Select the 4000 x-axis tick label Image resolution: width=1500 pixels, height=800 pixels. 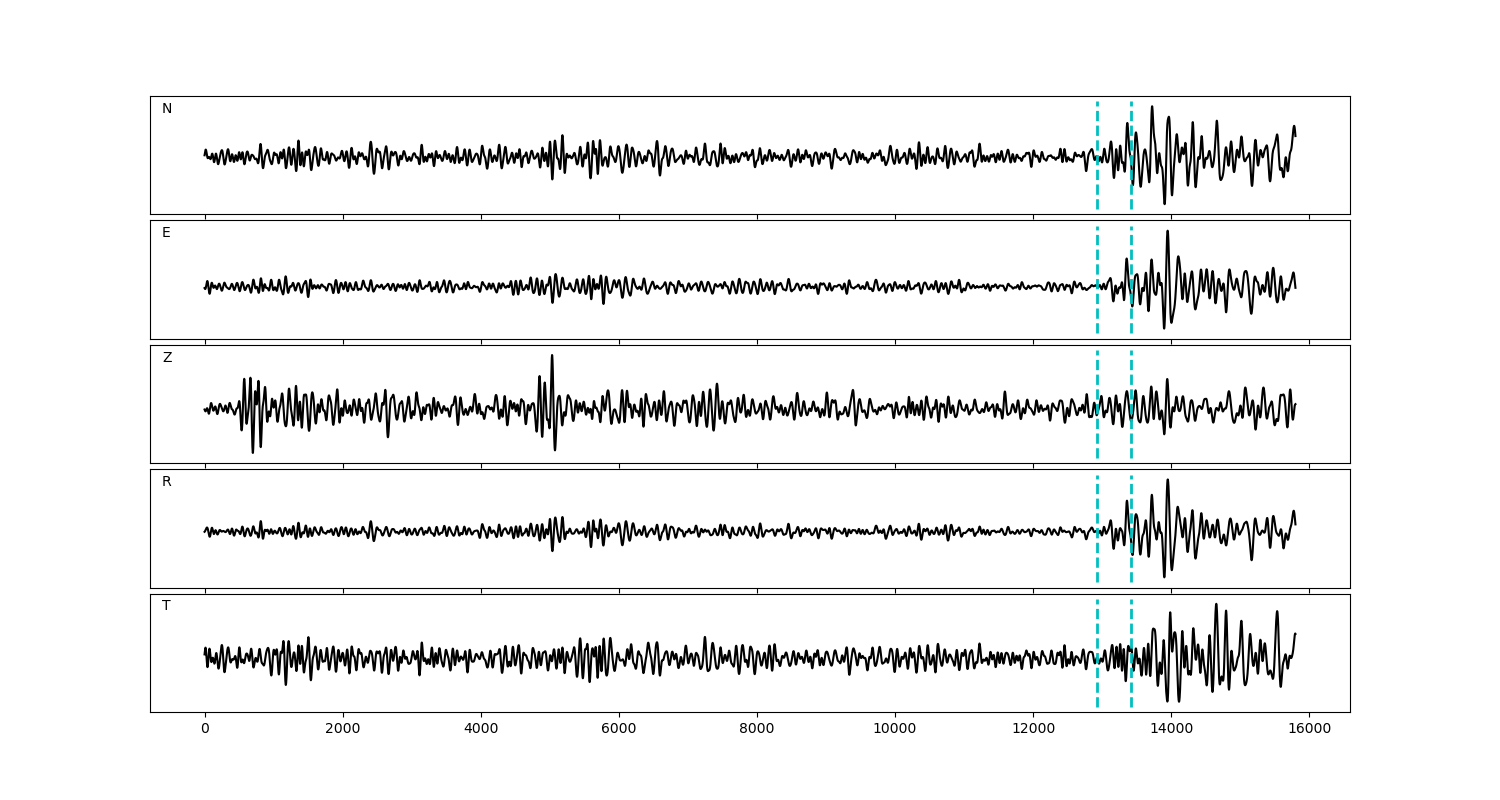coord(481,730)
